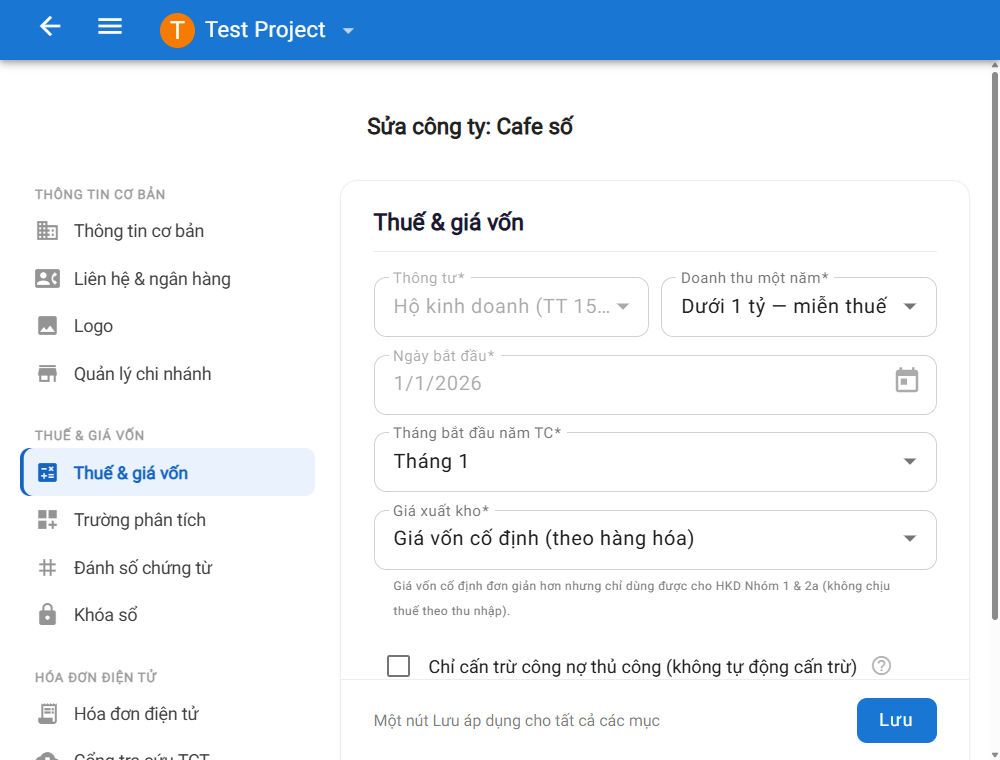The image size is (1000, 760).
Task: Tick the Chỉ cấn trừ công nợ thủ công checkbox
Action: (x=399, y=666)
